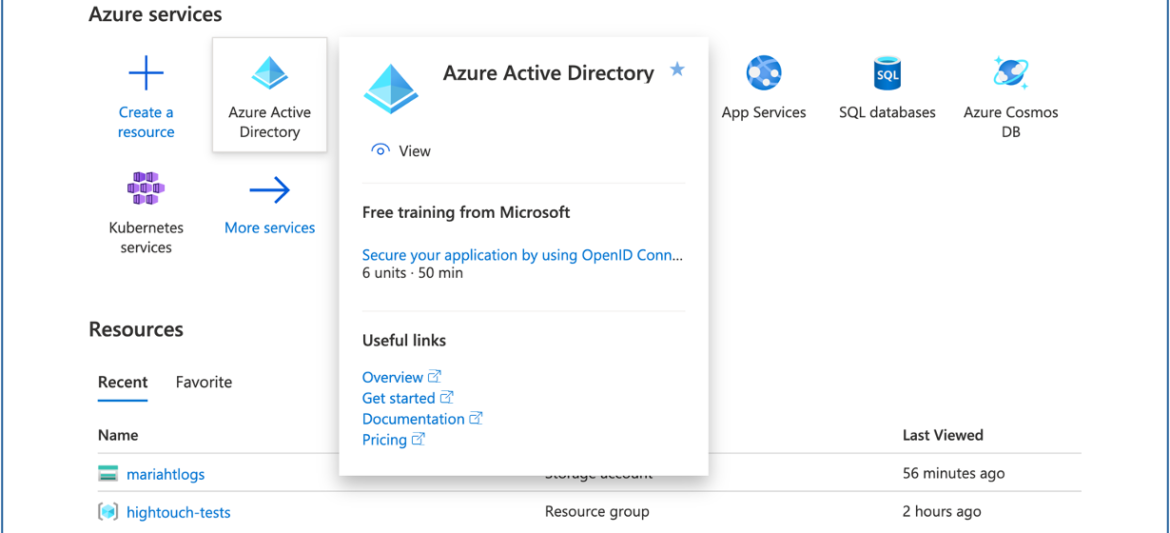The height and width of the screenshot is (533, 1170).
Task: Click the Useful links heading
Action: click(x=404, y=341)
